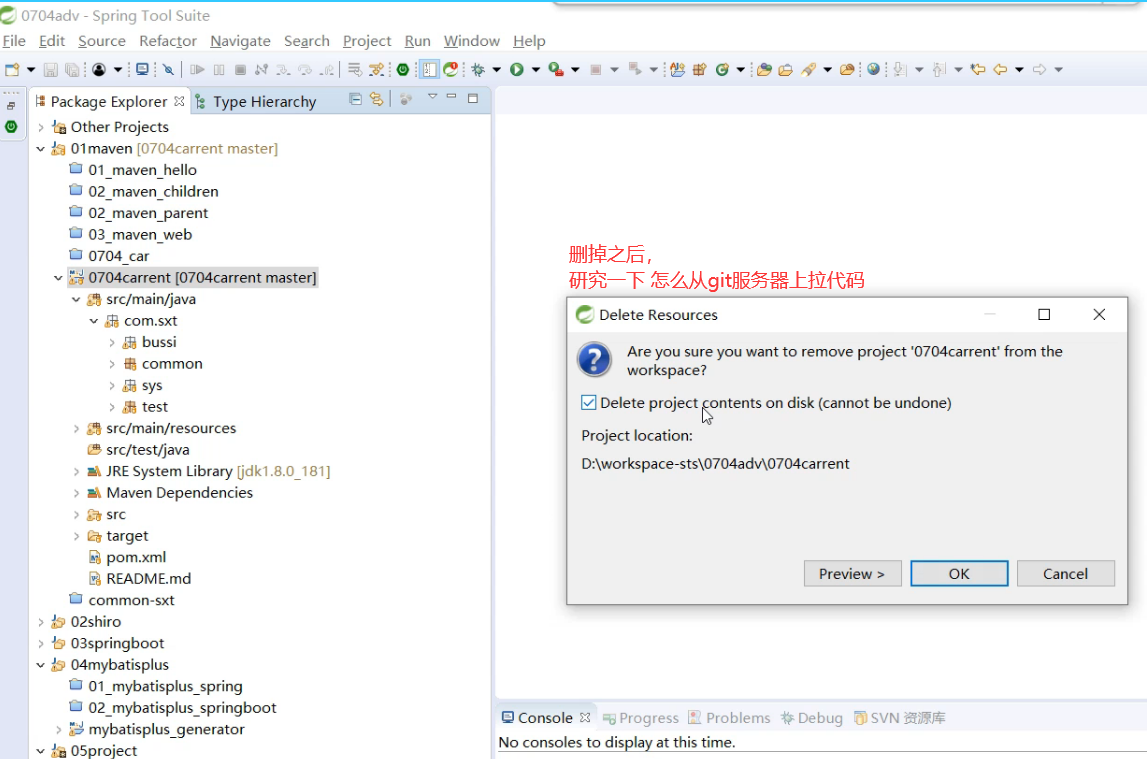Image resolution: width=1147 pixels, height=759 pixels.
Task: Open the File menu
Action: (x=14, y=41)
